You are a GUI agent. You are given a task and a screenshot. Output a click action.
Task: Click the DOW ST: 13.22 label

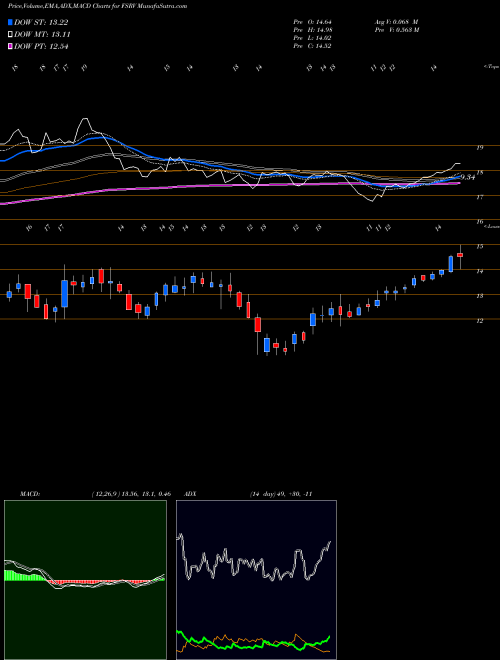(41, 22)
